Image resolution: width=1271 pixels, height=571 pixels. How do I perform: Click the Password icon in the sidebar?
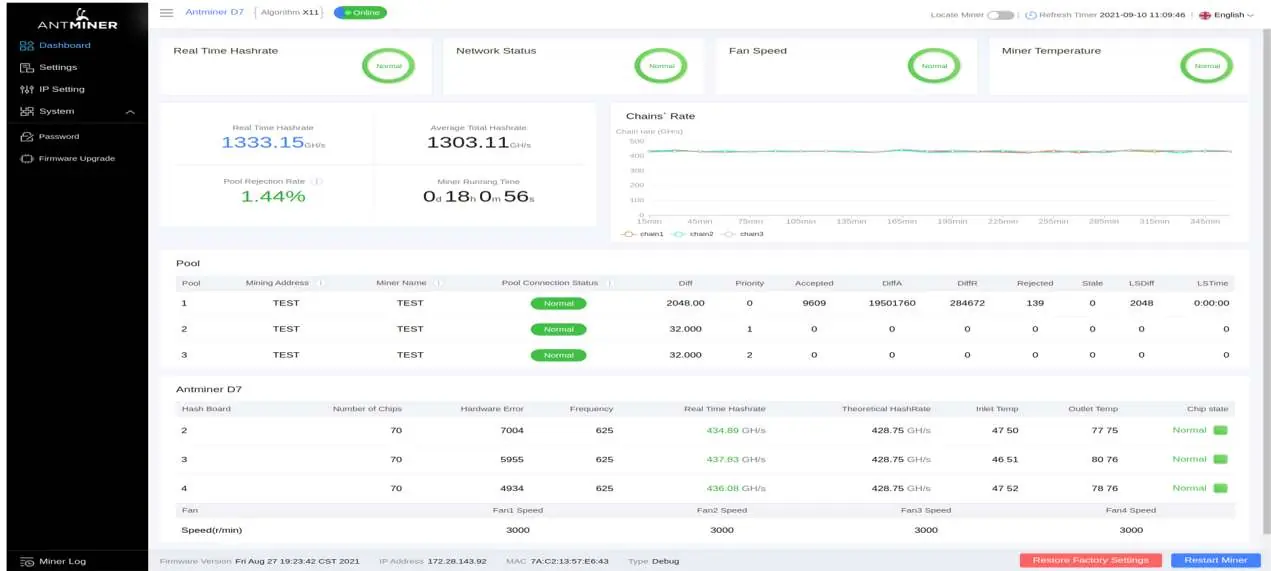tap(27, 136)
